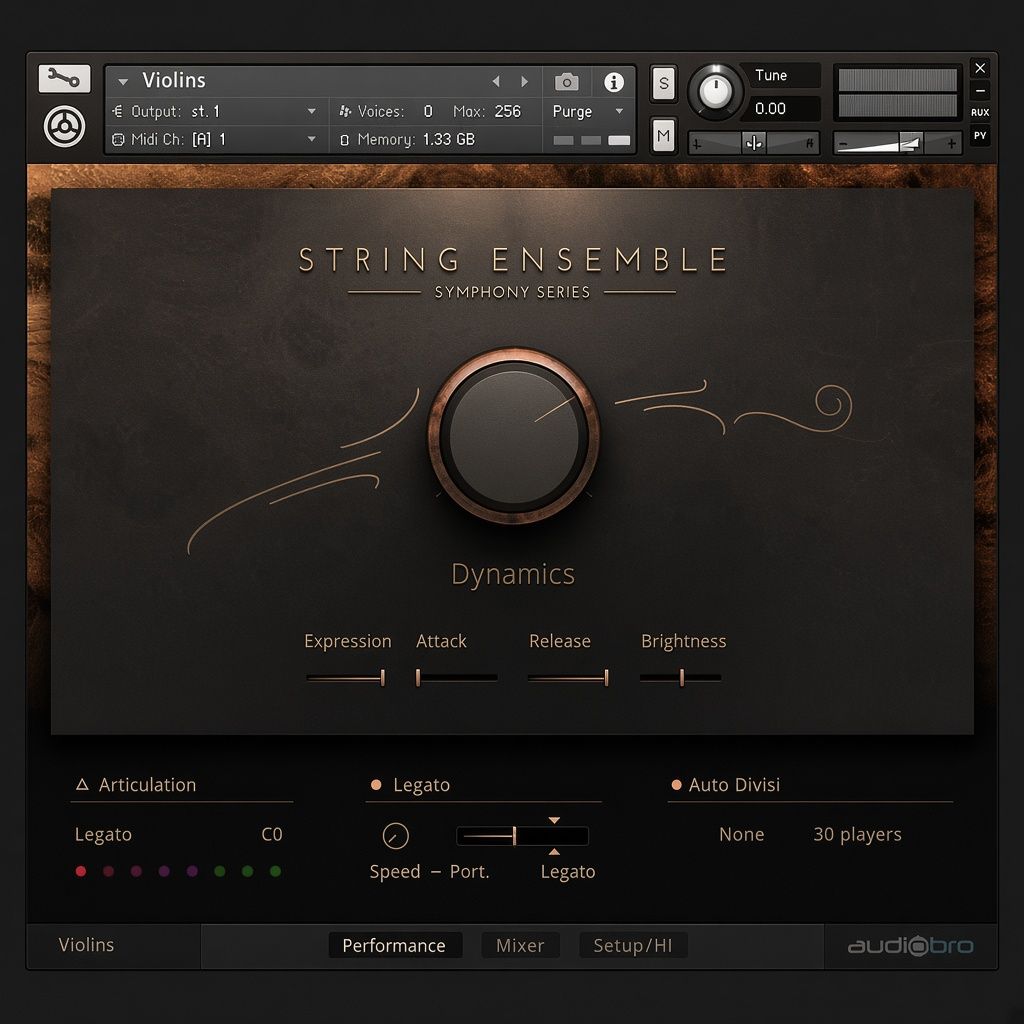Open the Purge dropdown menu
The height and width of the screenshot is (1024, 1024).
(588, 112)
